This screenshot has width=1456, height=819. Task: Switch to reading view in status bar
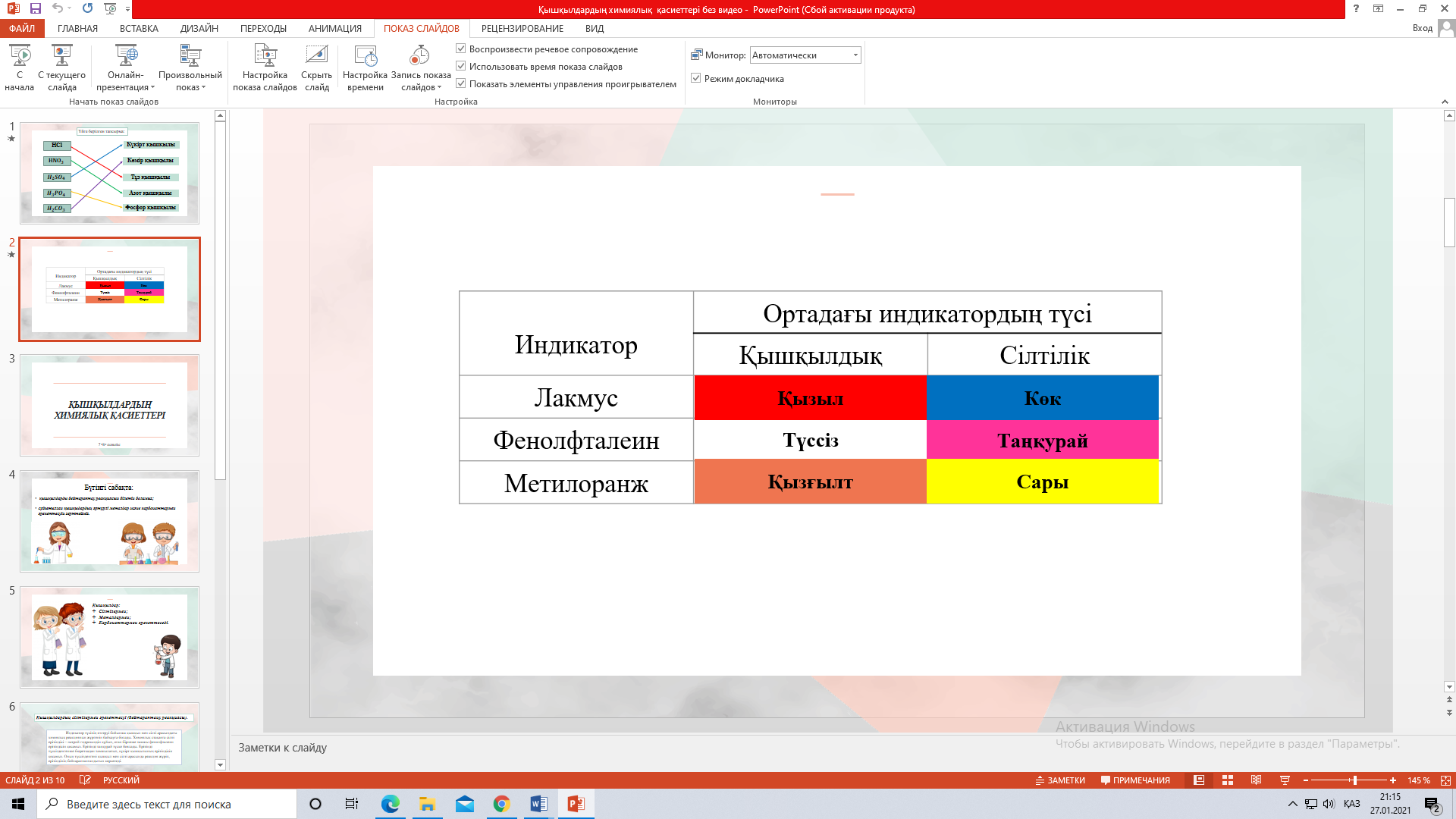[1256, 780]
